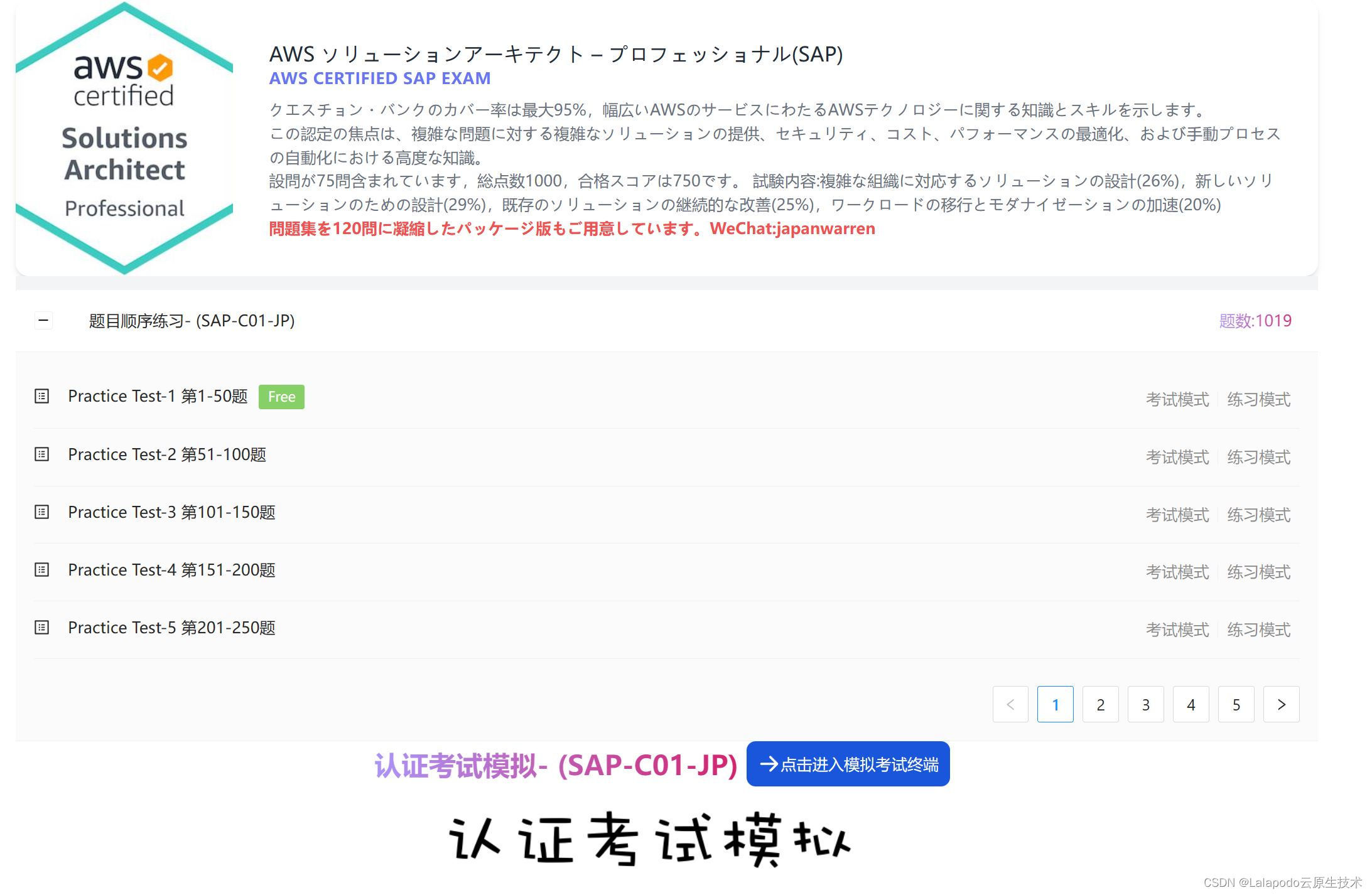The width and height of the screenshot is (1372, 895).
Task: Click the handwritten 认证考试模拟 banner image
Action: point(650,839)
